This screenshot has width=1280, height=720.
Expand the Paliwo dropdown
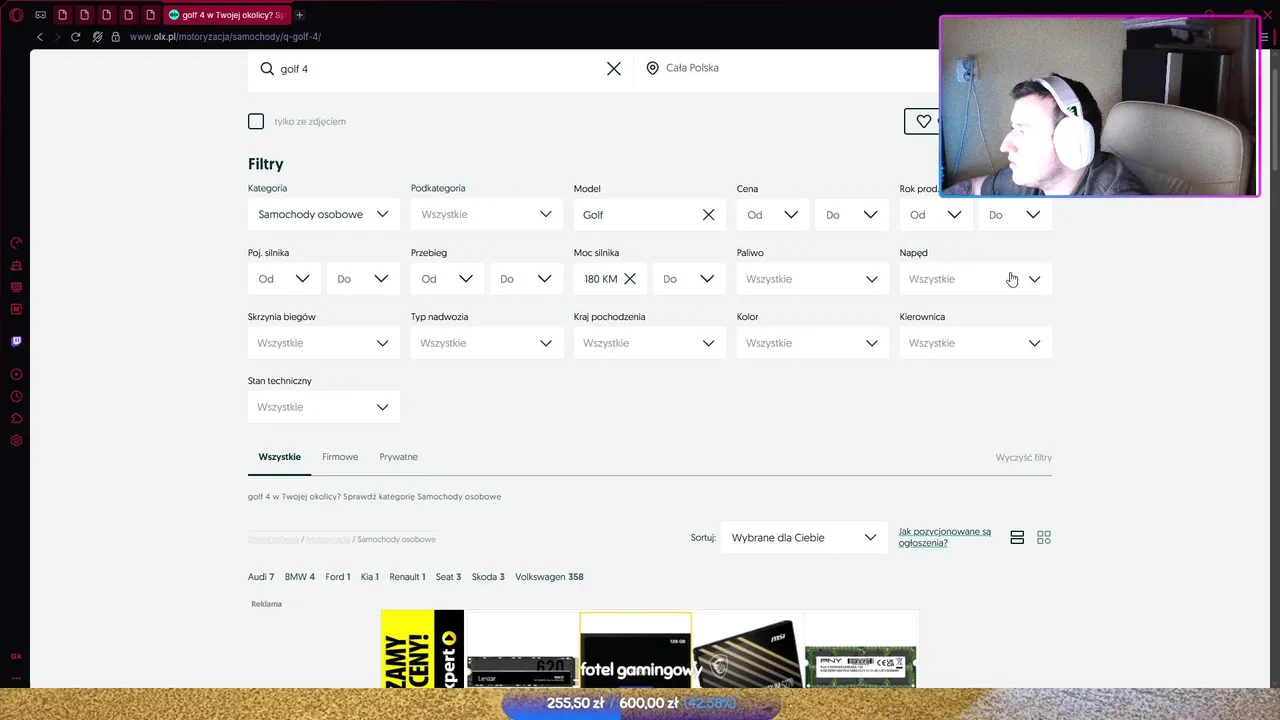point(813,278)
